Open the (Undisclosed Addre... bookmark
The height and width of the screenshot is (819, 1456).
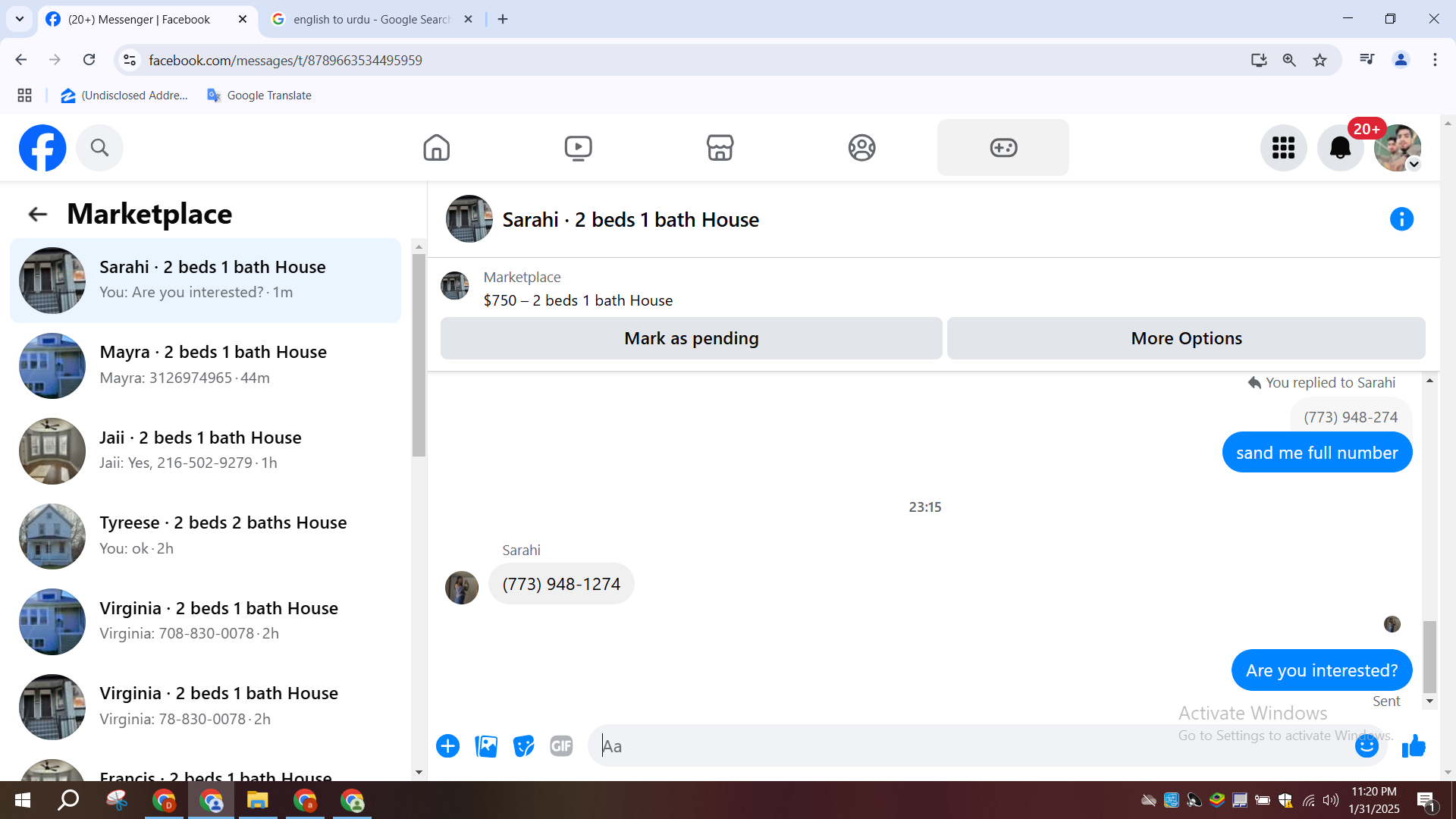coord(125,96)
